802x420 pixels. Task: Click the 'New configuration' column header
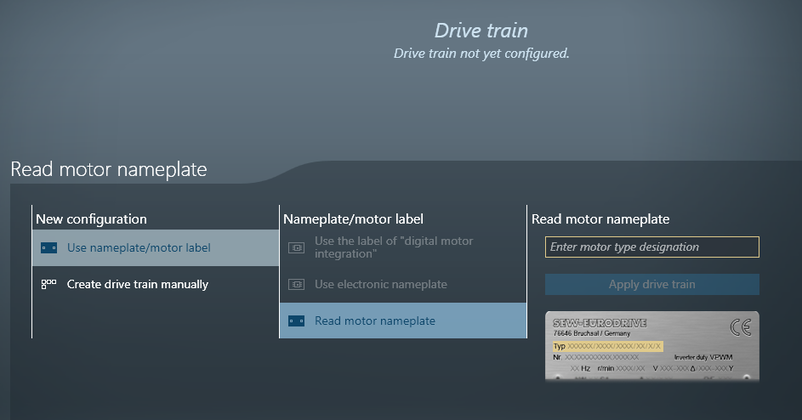click(91, 218)
